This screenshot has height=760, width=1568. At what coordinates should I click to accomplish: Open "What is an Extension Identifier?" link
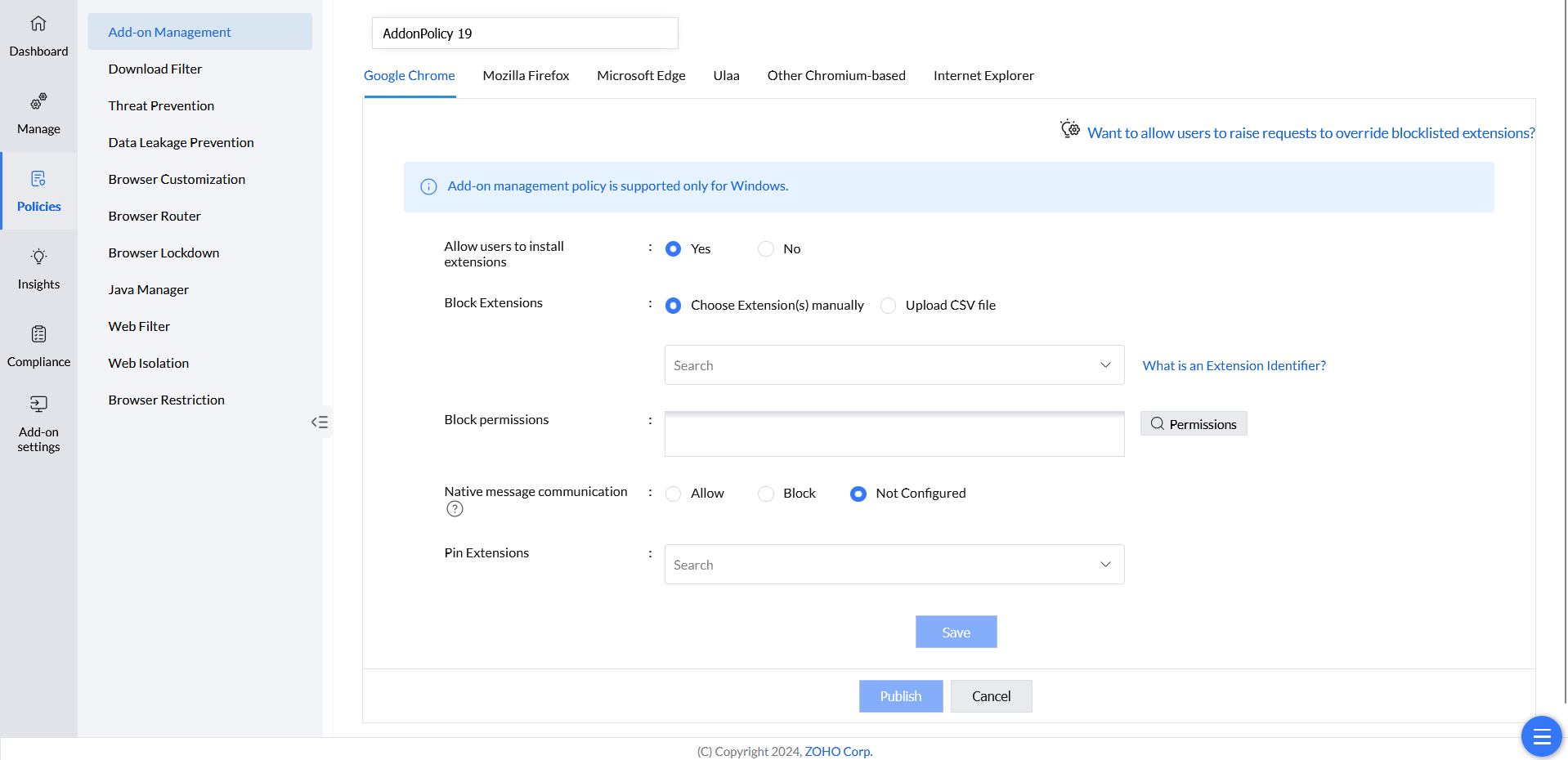pos(1234,365)
